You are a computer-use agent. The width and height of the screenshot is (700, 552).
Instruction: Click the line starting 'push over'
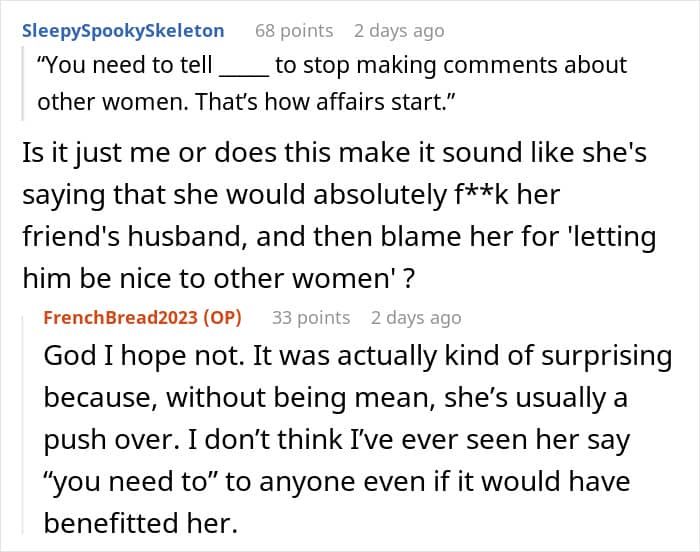tap(337, 440)
